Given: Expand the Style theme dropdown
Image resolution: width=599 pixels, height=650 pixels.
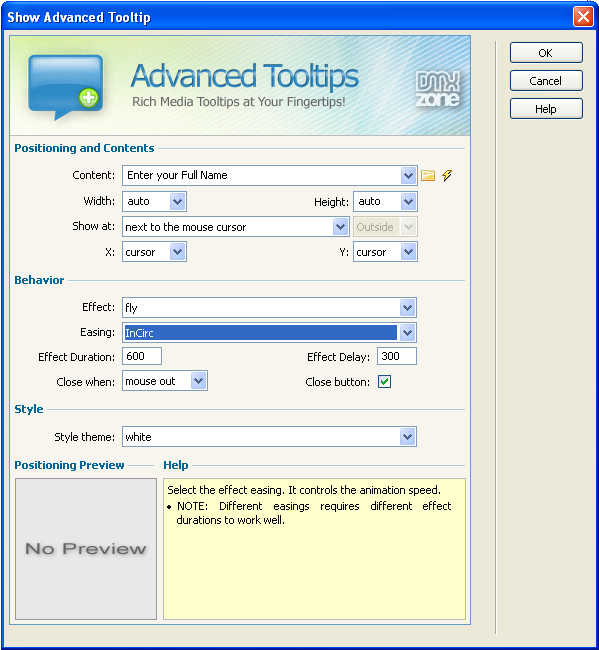Looking at the screenshot, I should coord(407,437).
